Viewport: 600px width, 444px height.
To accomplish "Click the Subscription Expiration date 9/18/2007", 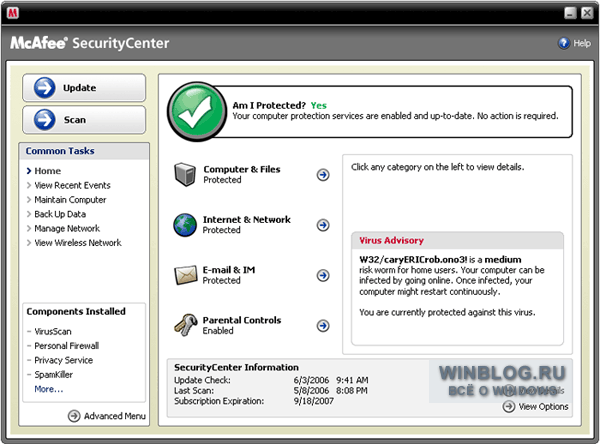I will 314,401.
